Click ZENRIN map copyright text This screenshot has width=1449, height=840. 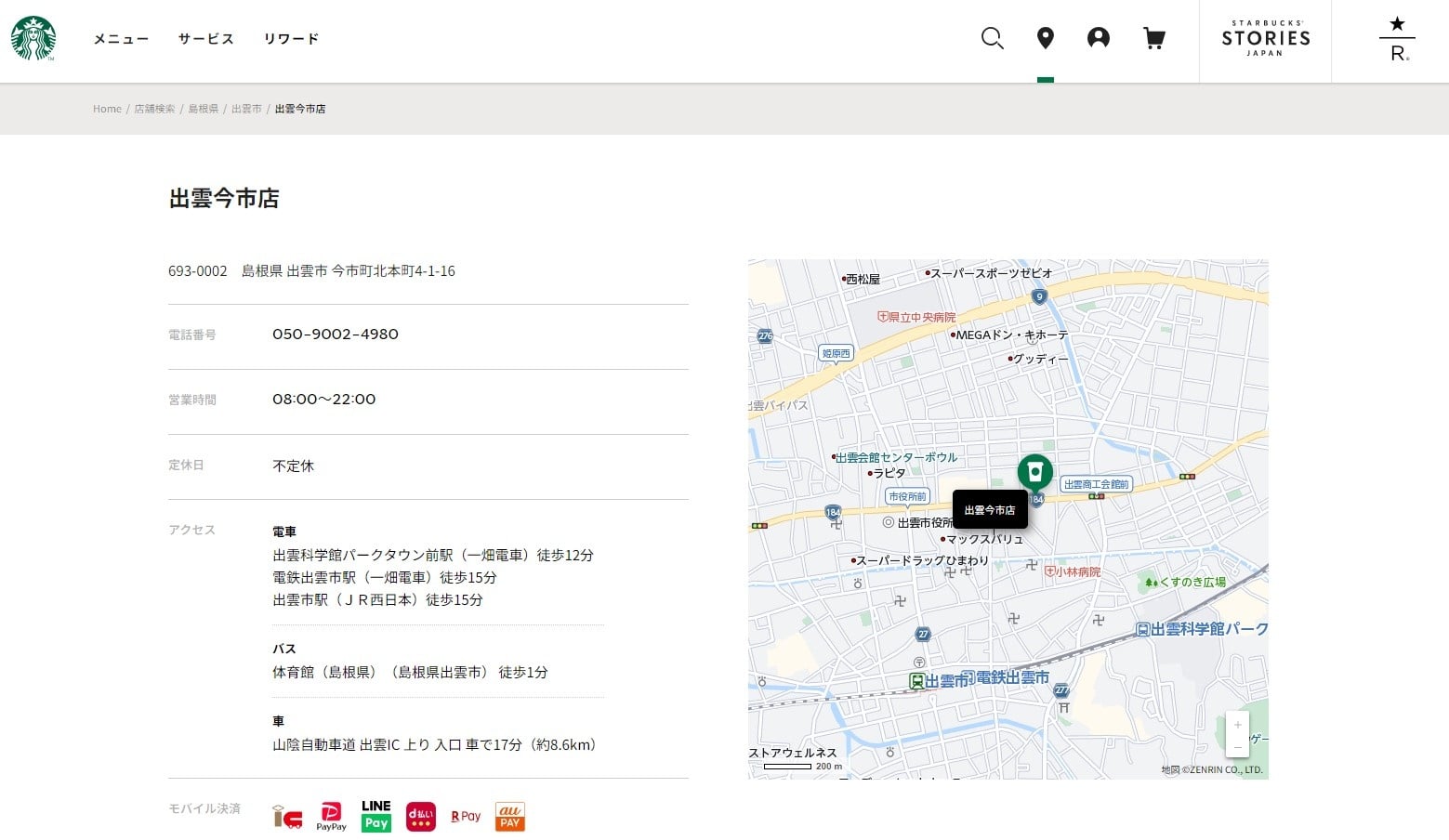1212,769
